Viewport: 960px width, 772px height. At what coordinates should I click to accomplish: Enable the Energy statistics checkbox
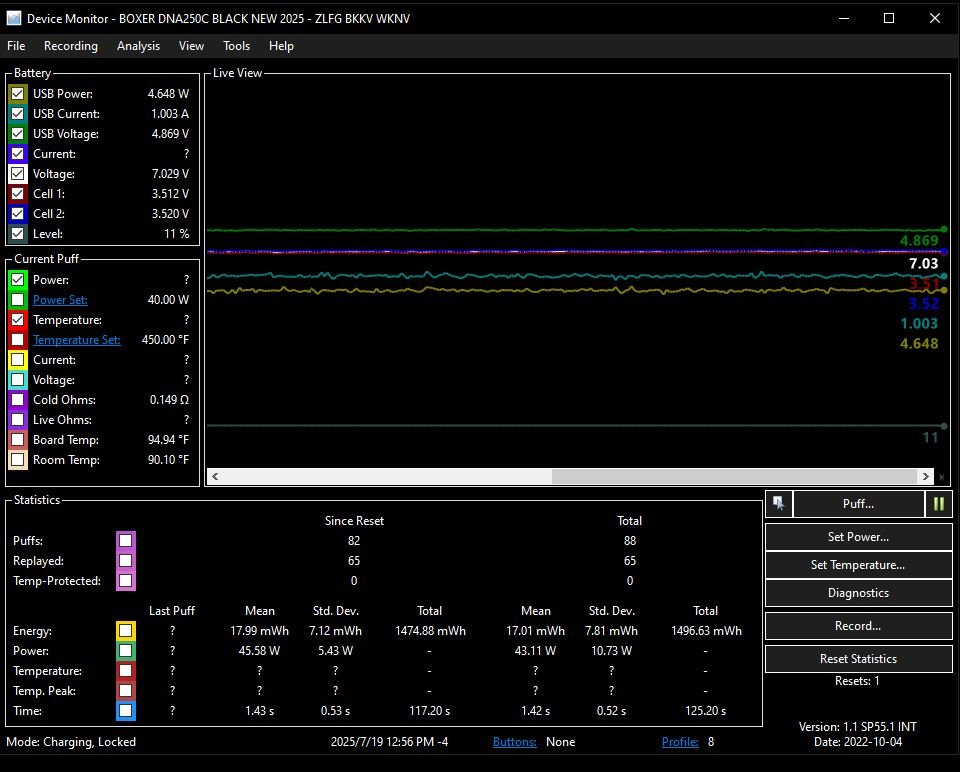(125, 631)
